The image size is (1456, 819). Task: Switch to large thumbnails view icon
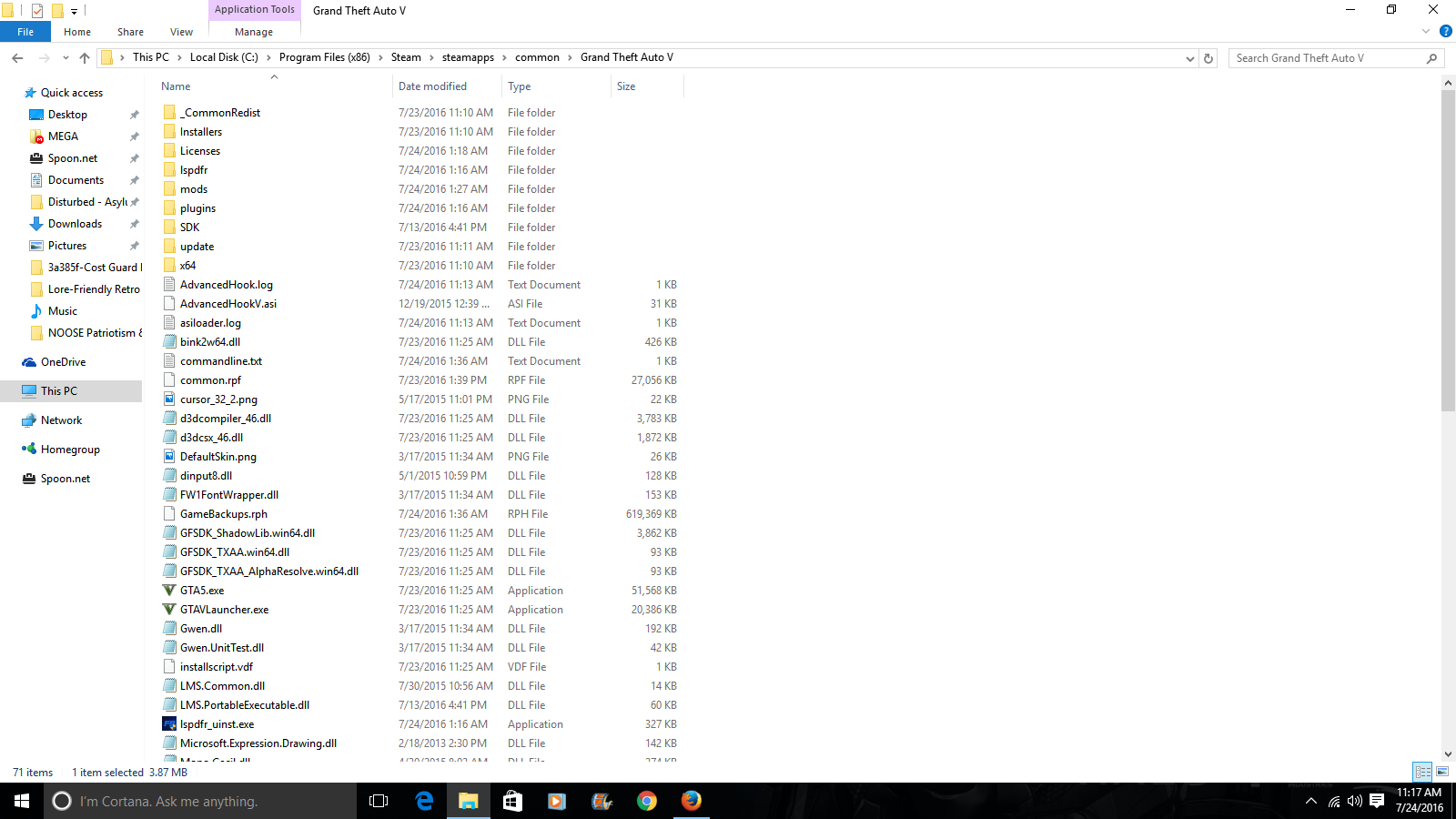click(1442, 772)
